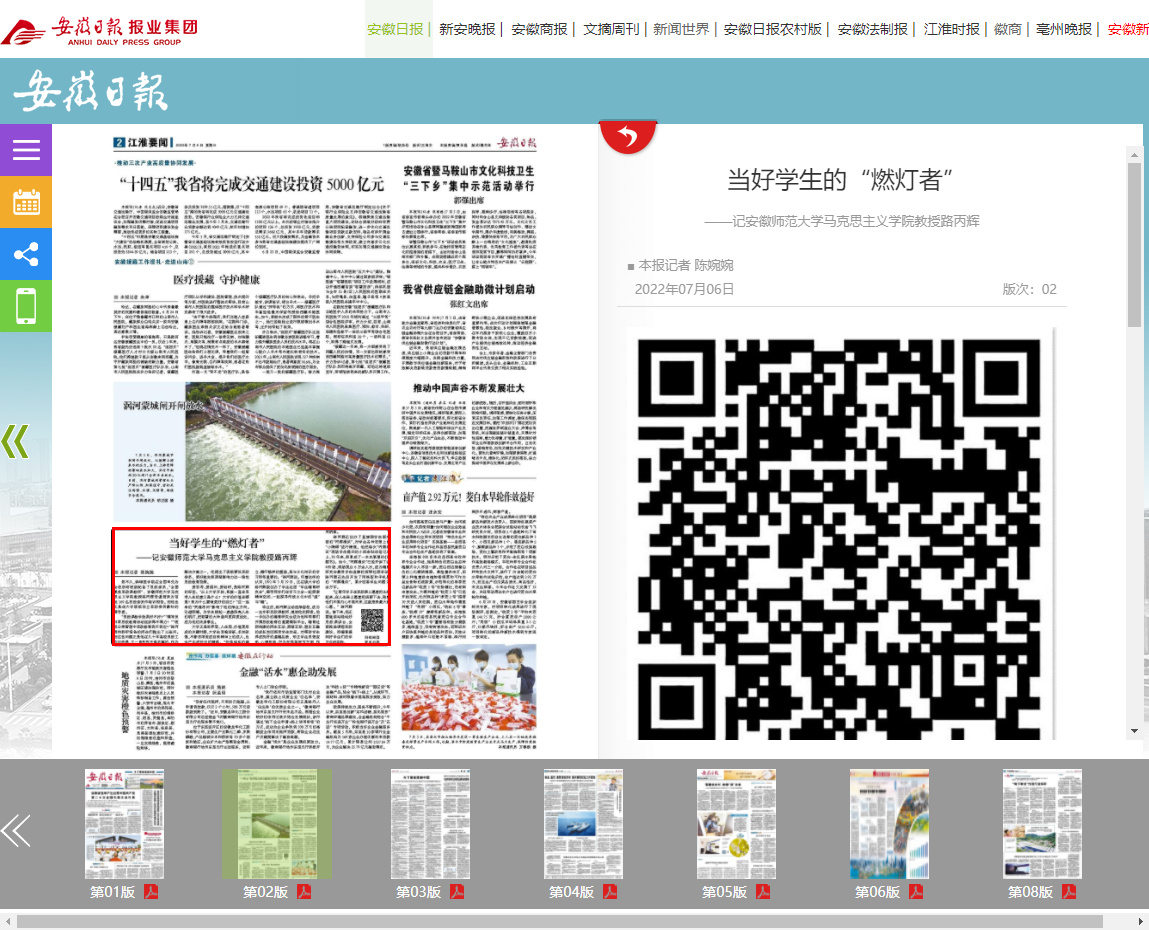Select the highlighted 当好学生的"燃灯者" article

(251, 586)
